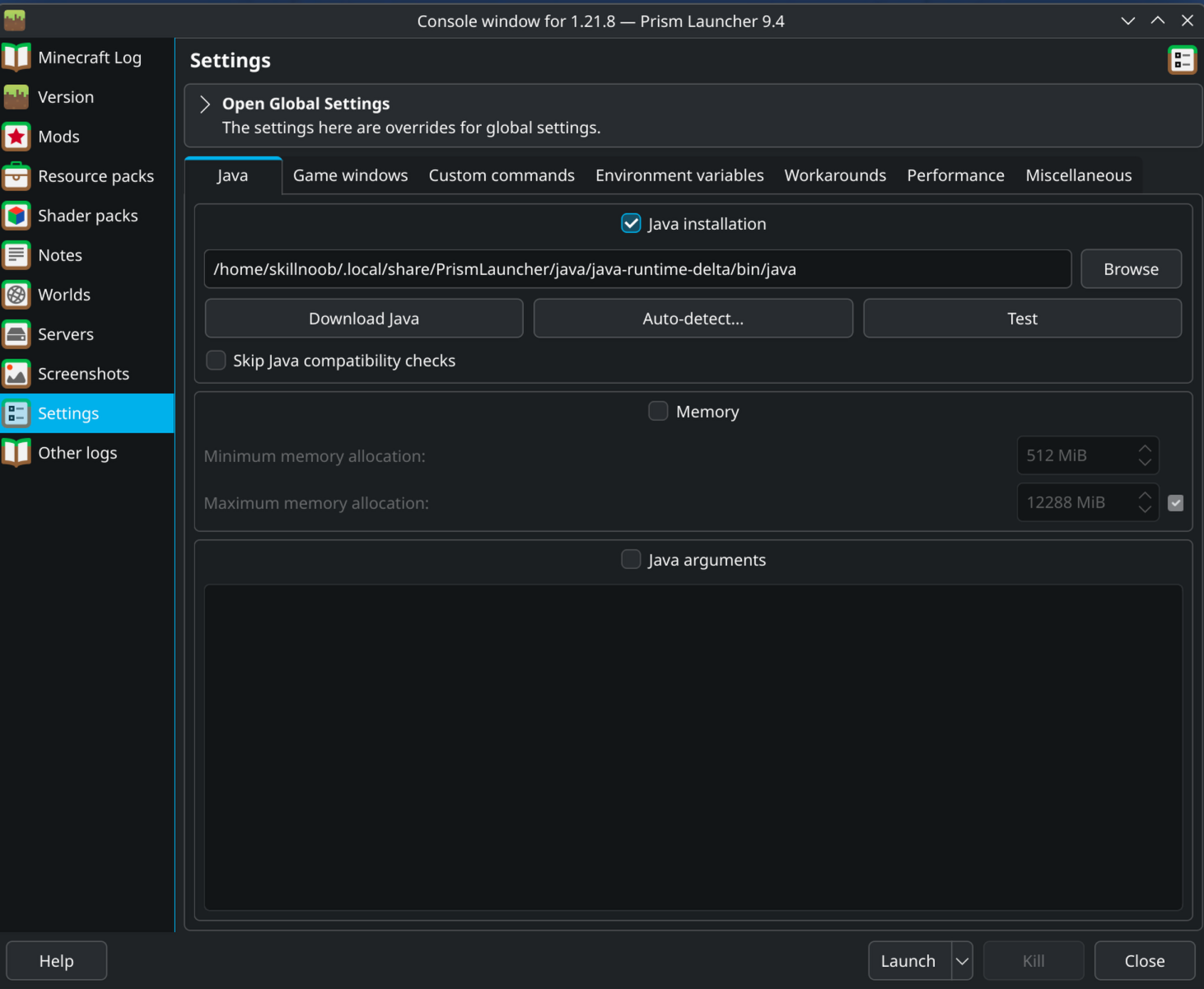Open the Performance tab
The image size is (1204, 989).
(x=956, y=175)
